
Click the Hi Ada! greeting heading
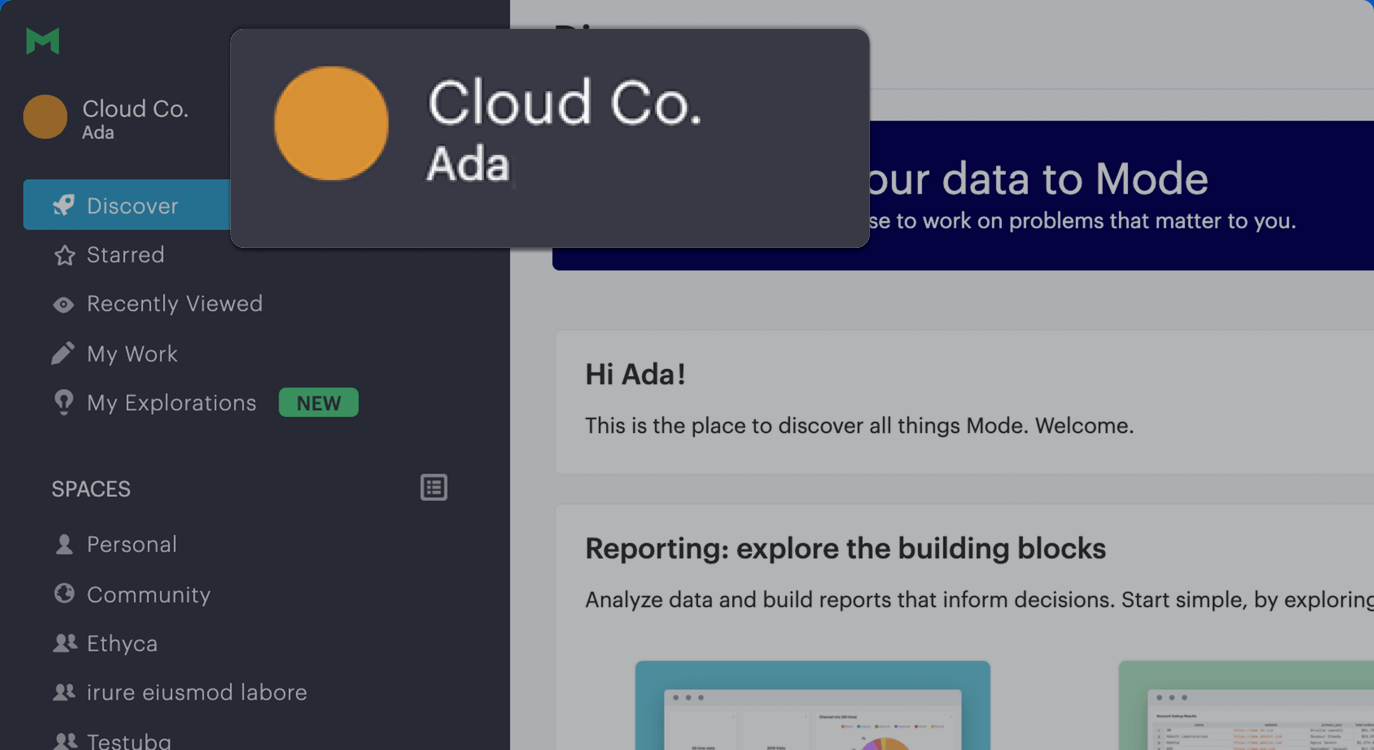(635, 375)
